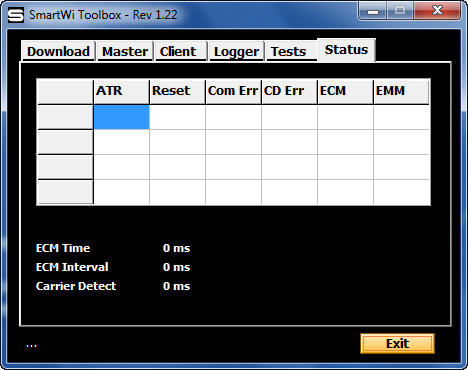Open the Tests tab
This screenshot has width=468, height=370.
coord(291,51)
